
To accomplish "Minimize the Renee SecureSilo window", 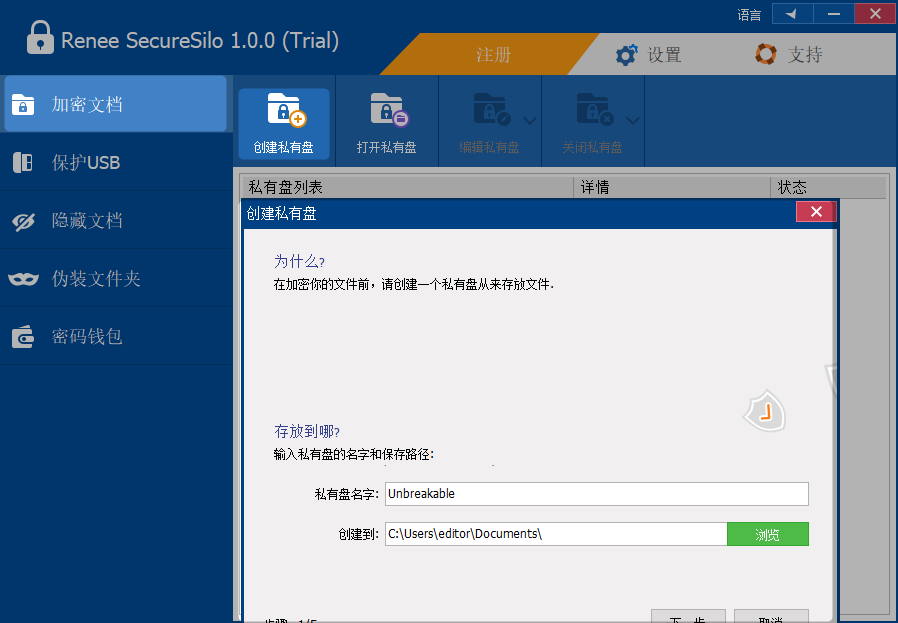I will coord(834,14).
